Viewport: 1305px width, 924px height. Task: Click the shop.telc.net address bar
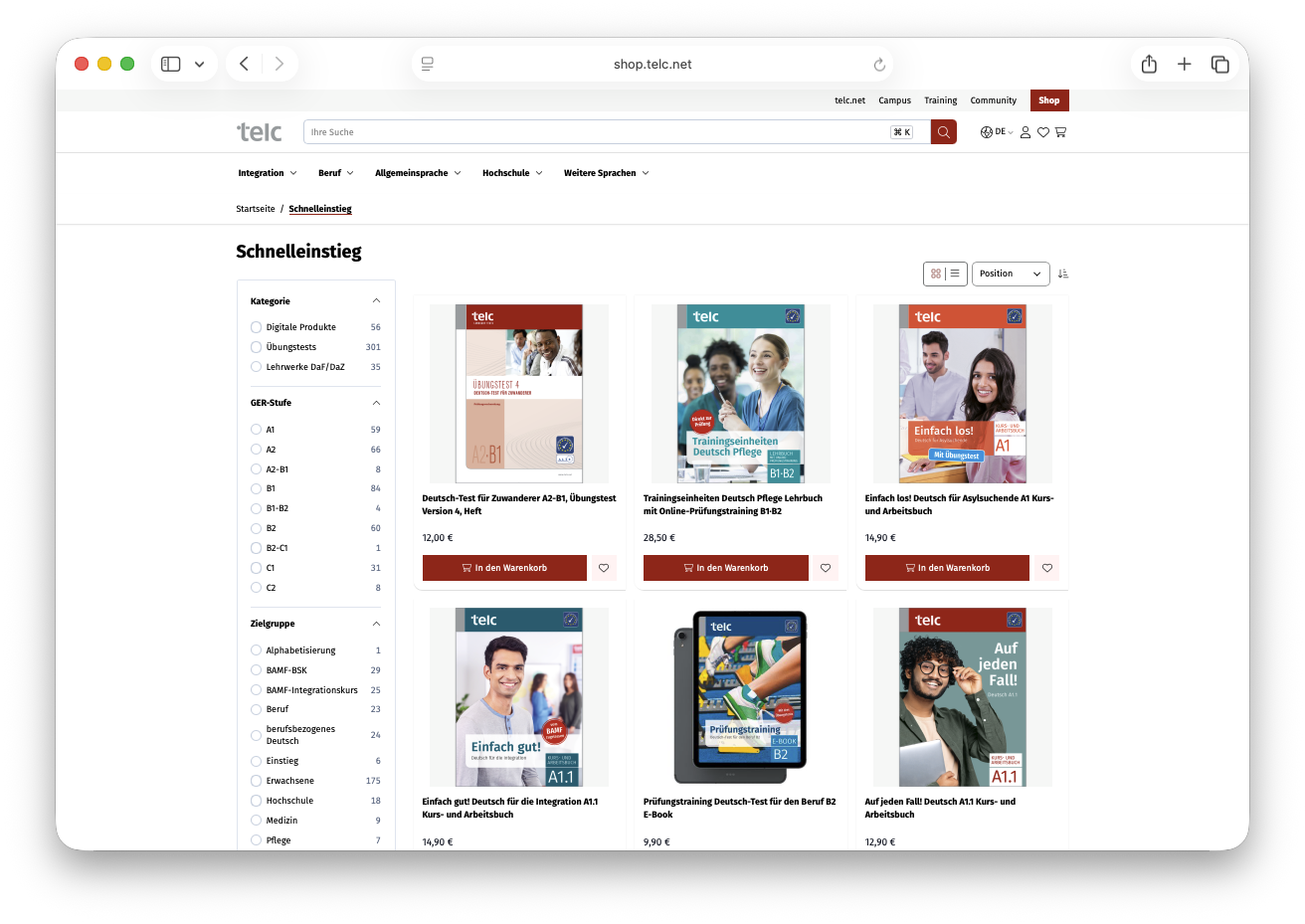[652, 64]
